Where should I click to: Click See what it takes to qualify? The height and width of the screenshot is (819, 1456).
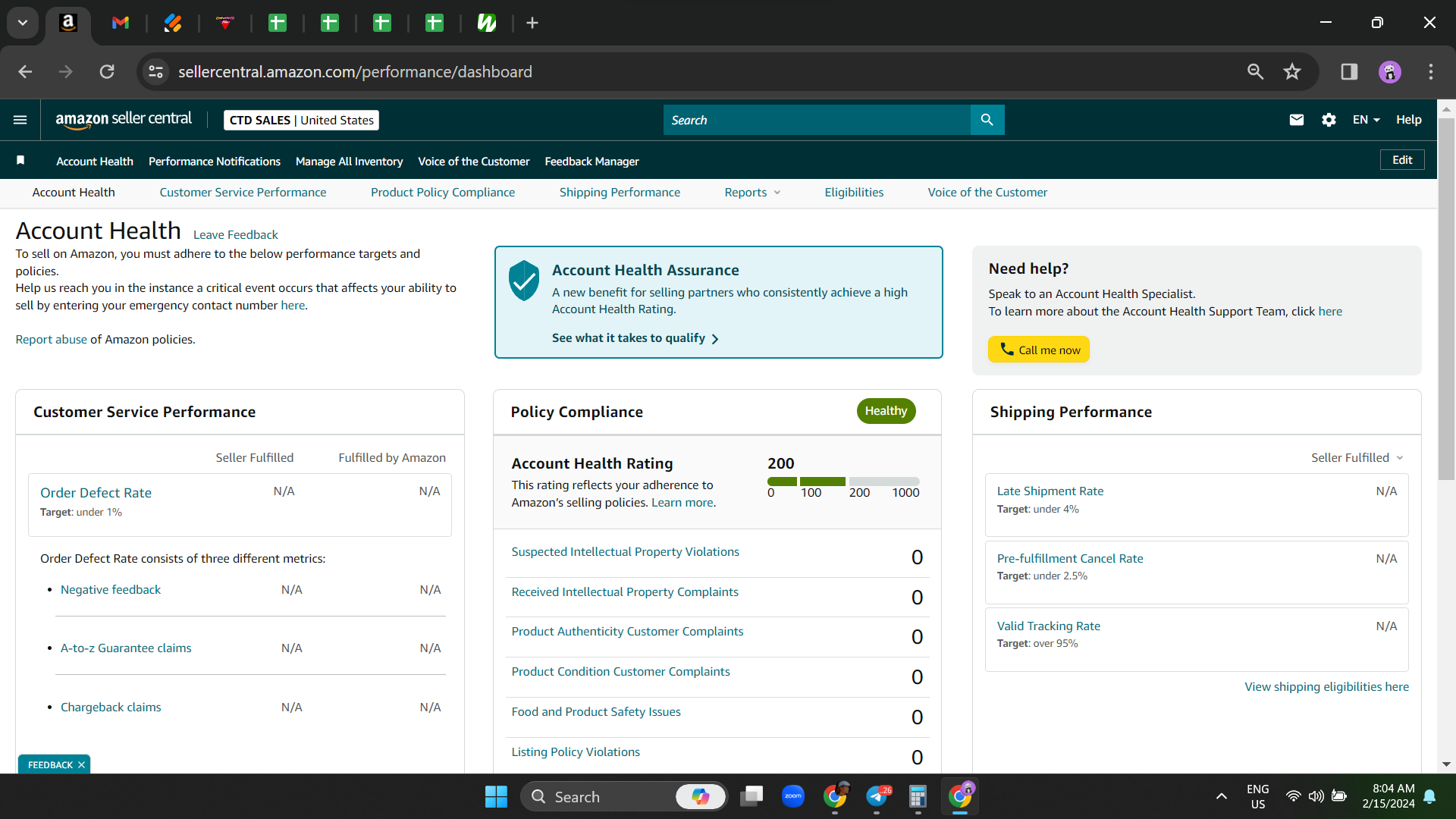tap(635, 338)
